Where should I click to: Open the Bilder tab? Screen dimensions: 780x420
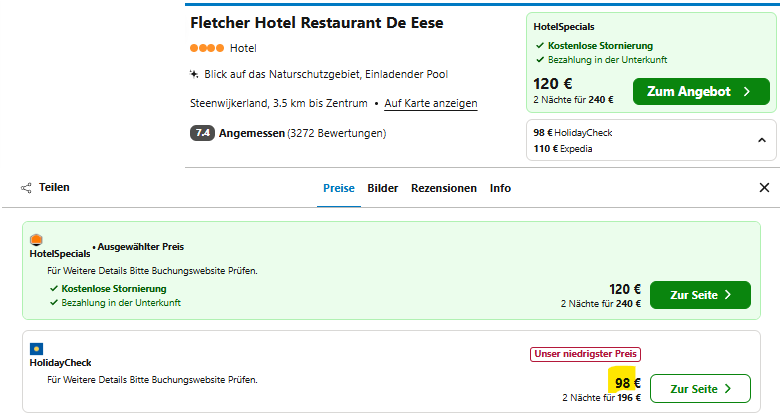point(383,188)
